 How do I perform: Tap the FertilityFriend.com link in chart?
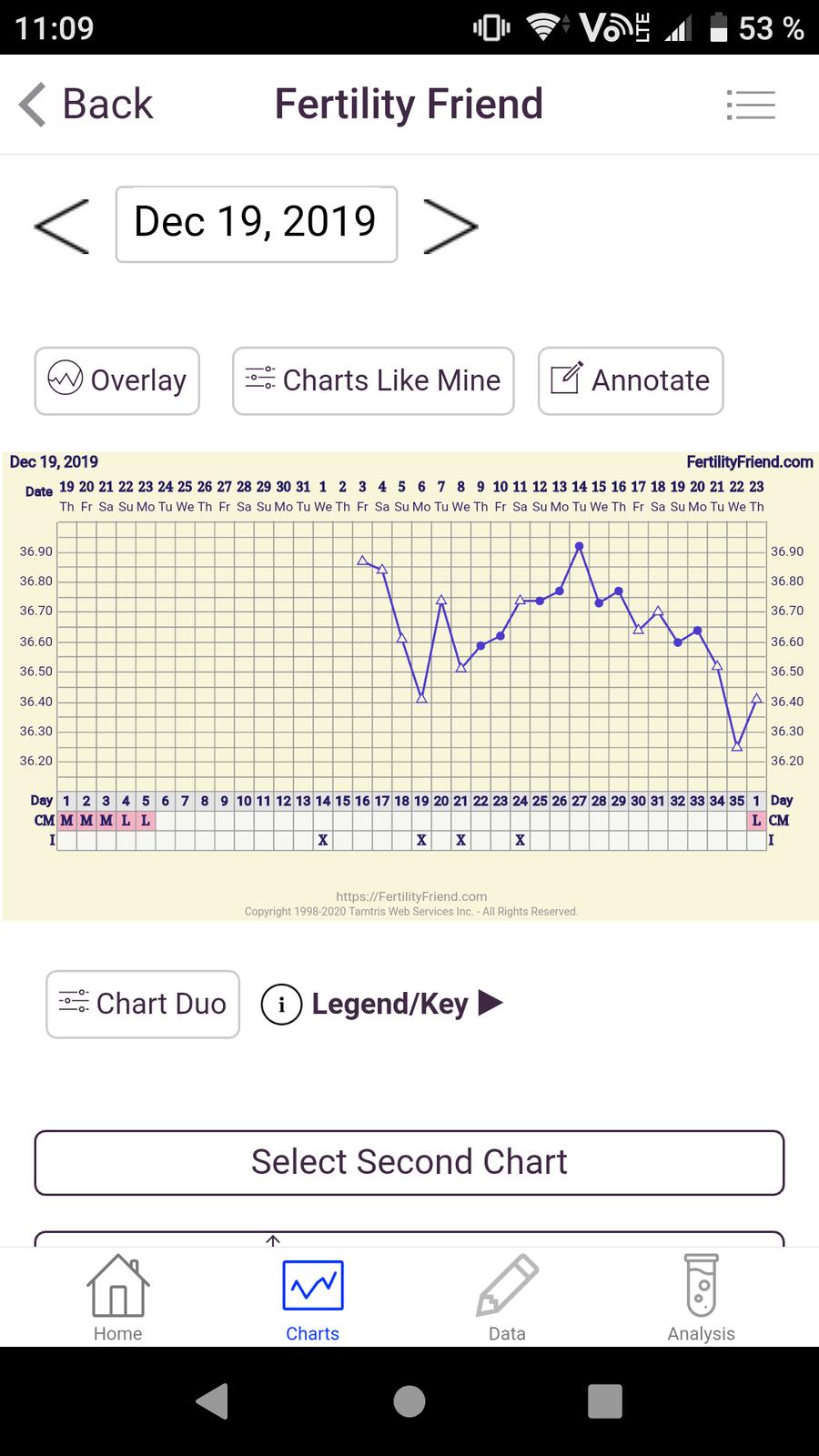[x=749, y=462]
